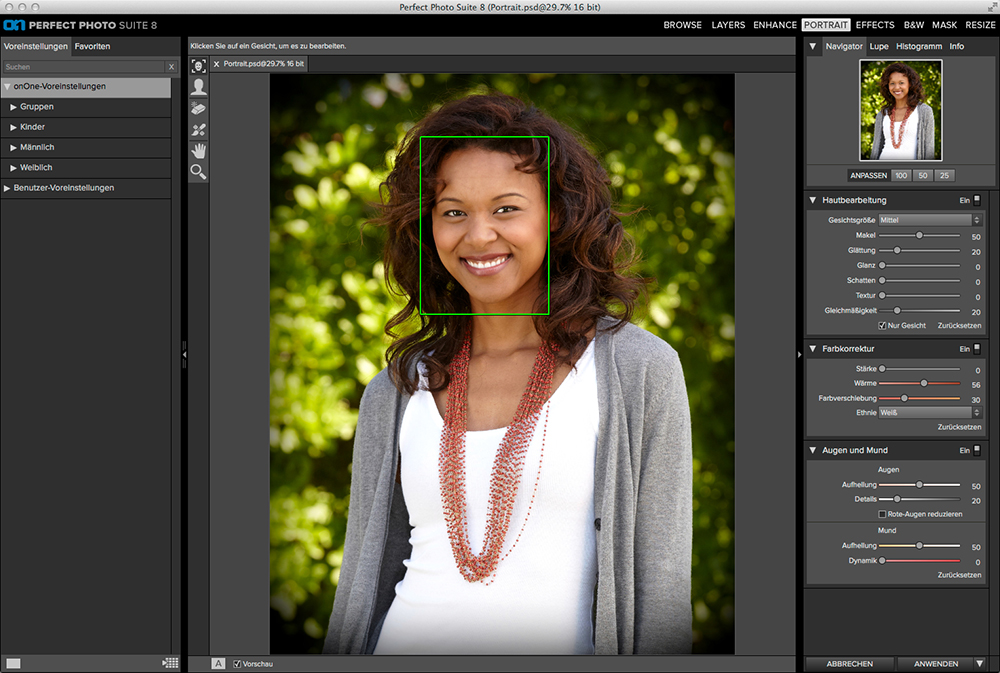Select the face detection tool
1000x673 pixels.
[198, 65]
